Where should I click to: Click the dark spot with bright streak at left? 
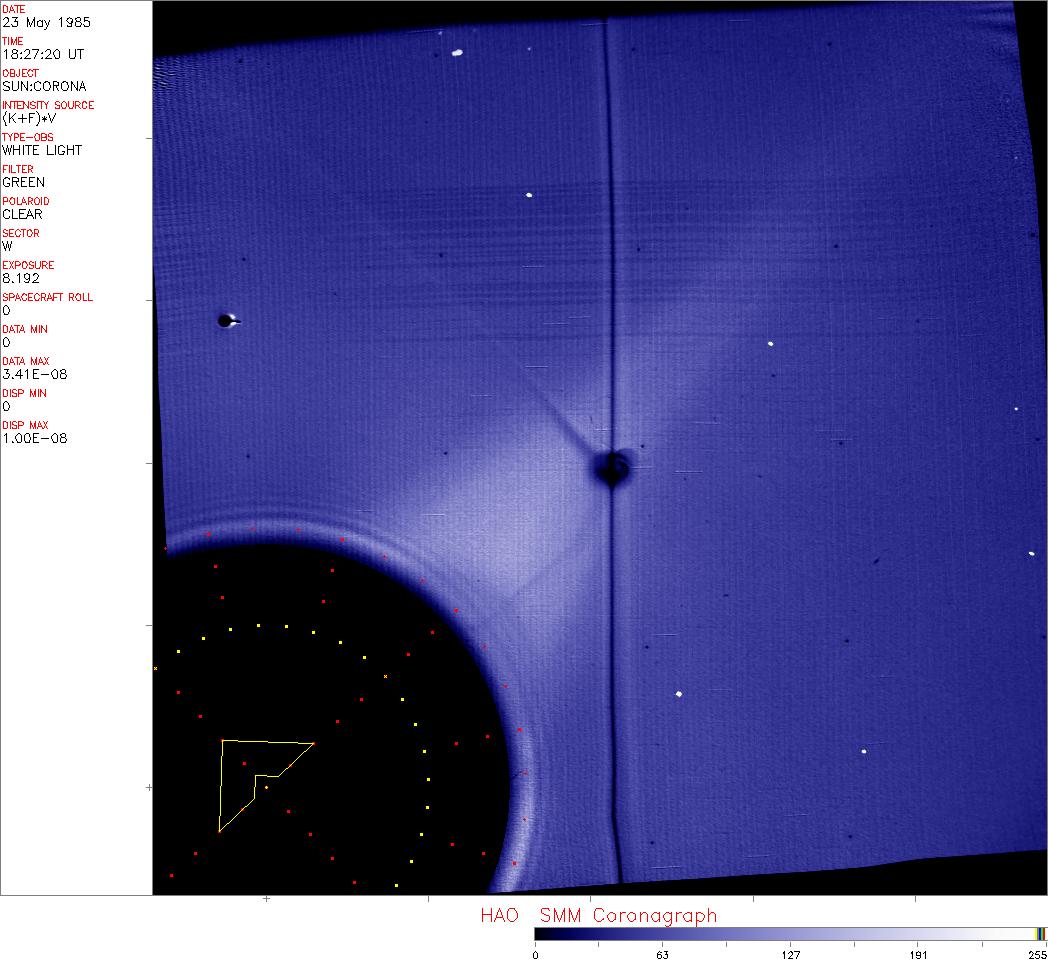click(227, 321)
